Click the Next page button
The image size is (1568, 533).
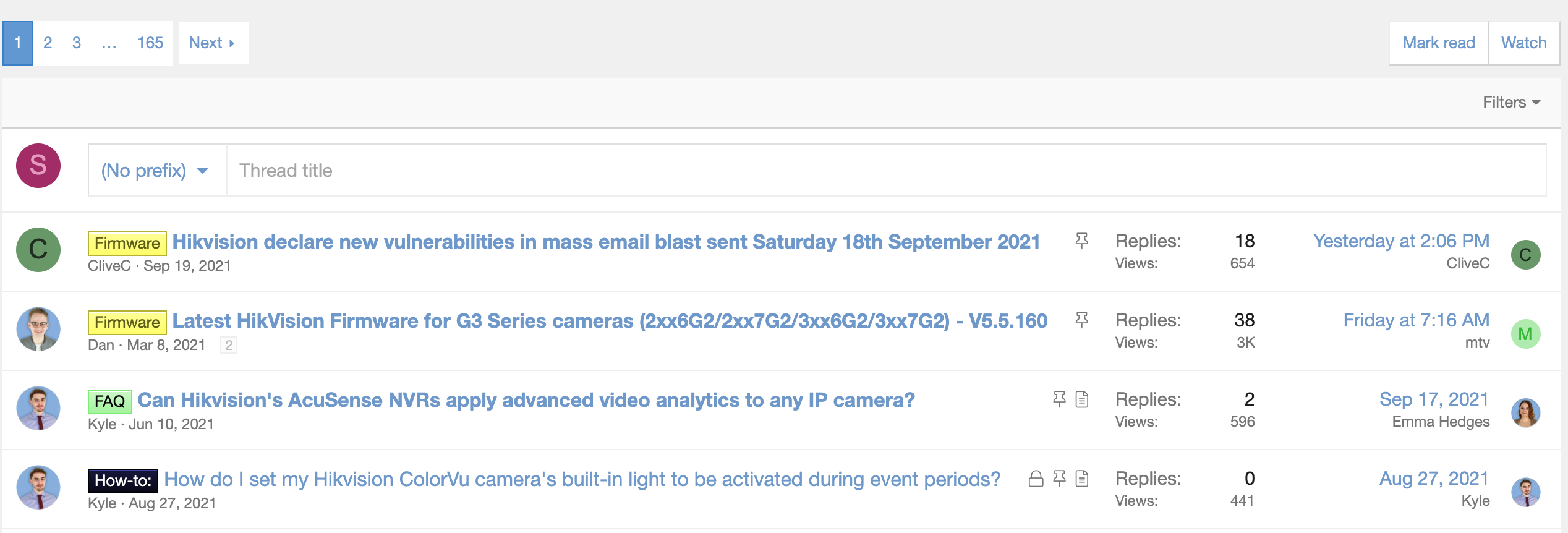tap(213, 43)
